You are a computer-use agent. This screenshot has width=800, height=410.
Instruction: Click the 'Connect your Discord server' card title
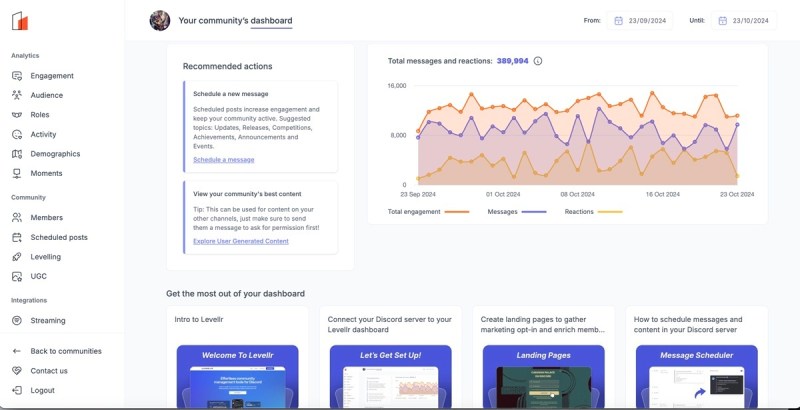[x=389, y=325]
